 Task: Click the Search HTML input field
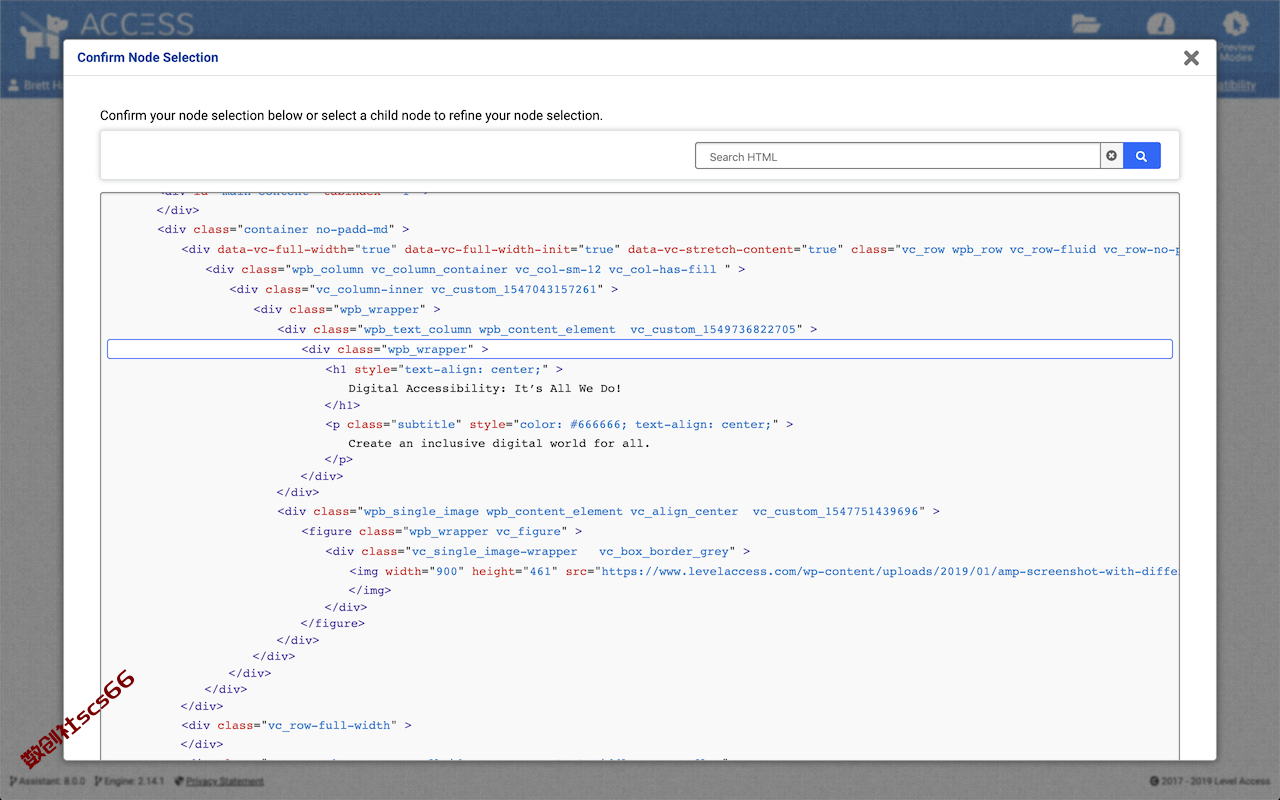tap(897, 156)
